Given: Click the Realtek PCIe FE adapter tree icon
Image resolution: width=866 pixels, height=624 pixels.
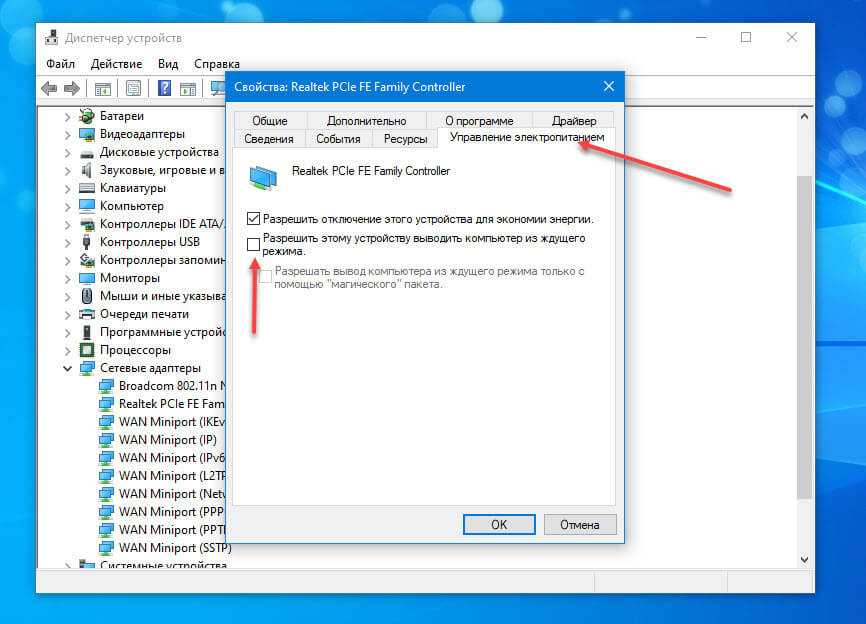Looking at the screenshot, I should point(106,403).
